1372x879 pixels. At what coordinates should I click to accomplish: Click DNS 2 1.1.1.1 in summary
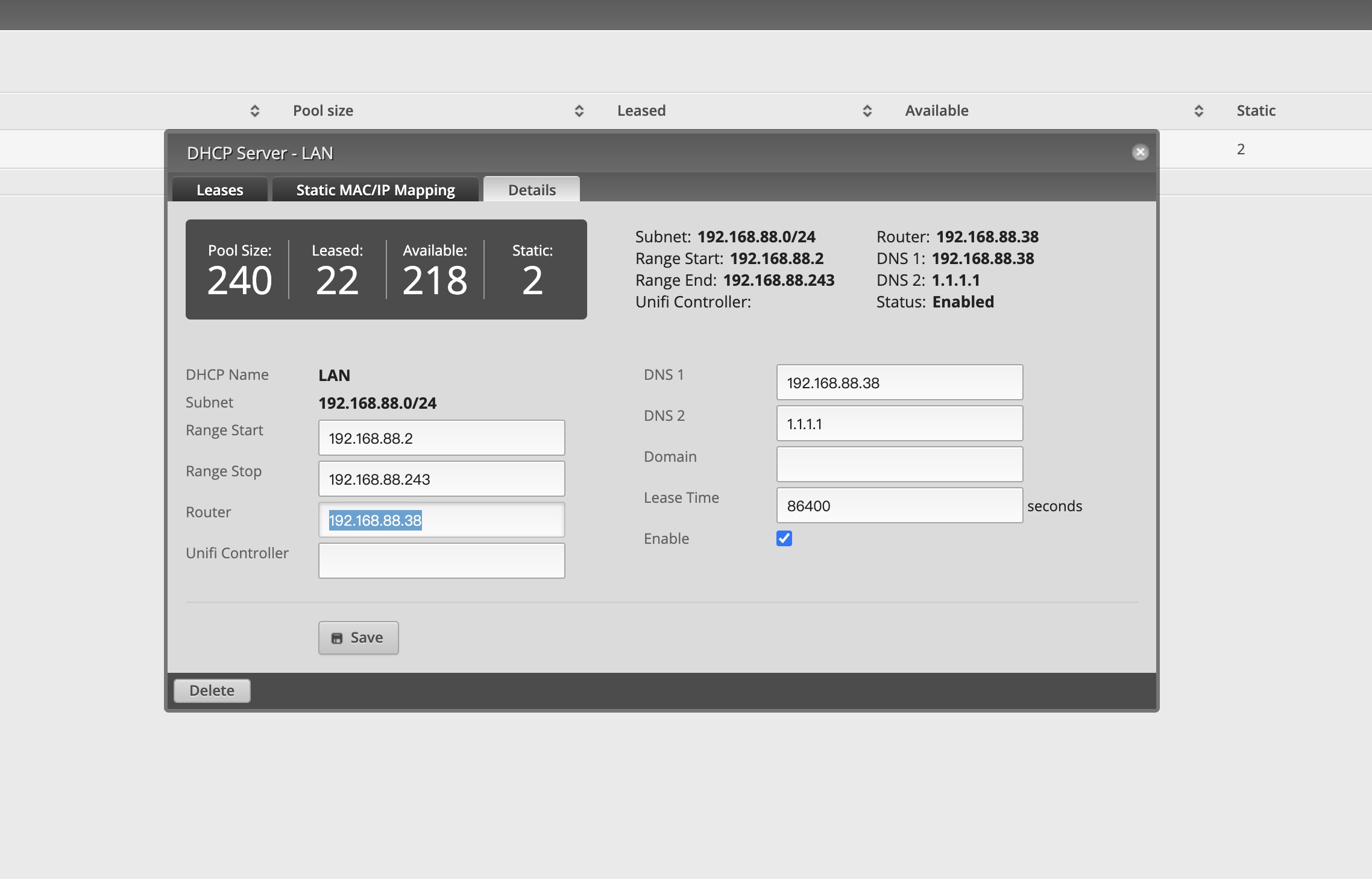(x=928, y=280)
